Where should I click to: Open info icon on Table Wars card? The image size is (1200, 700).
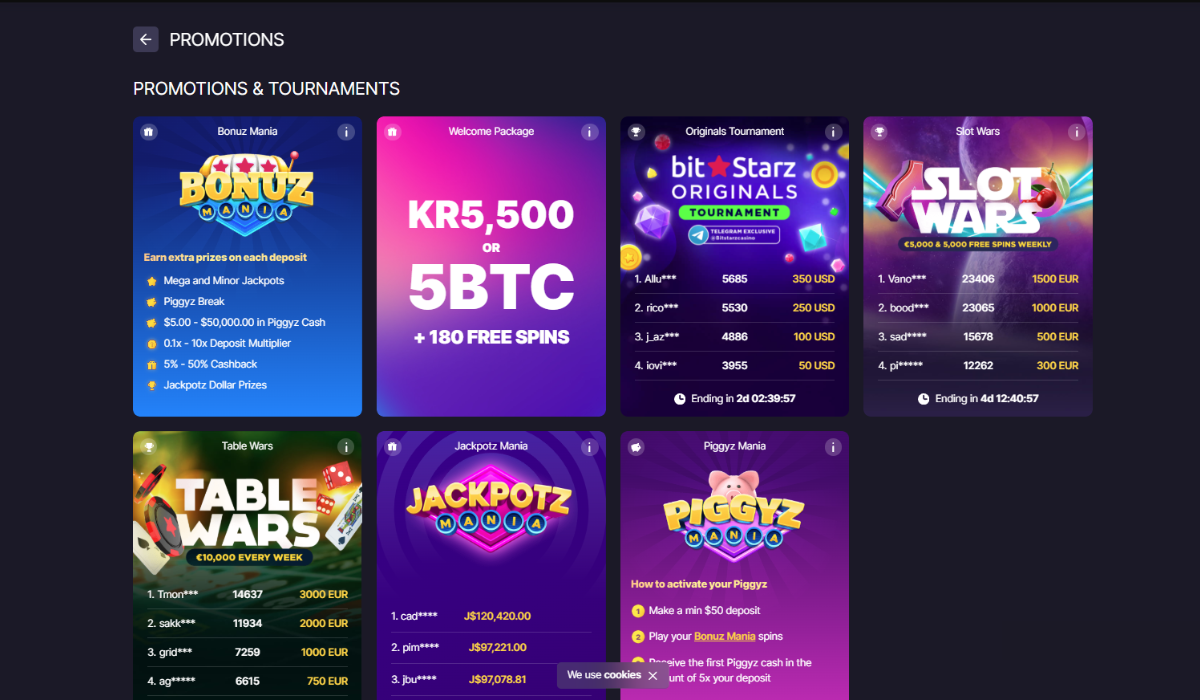pos(346,447)
